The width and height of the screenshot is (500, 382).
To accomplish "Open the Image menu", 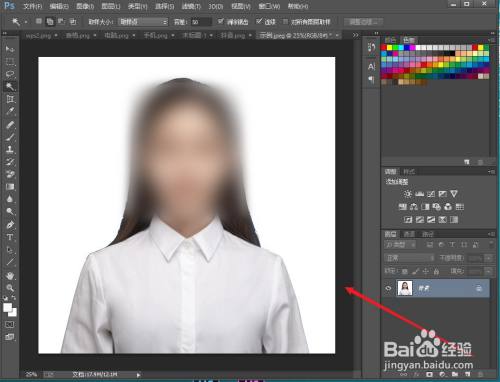I will [x=85, y=6].
